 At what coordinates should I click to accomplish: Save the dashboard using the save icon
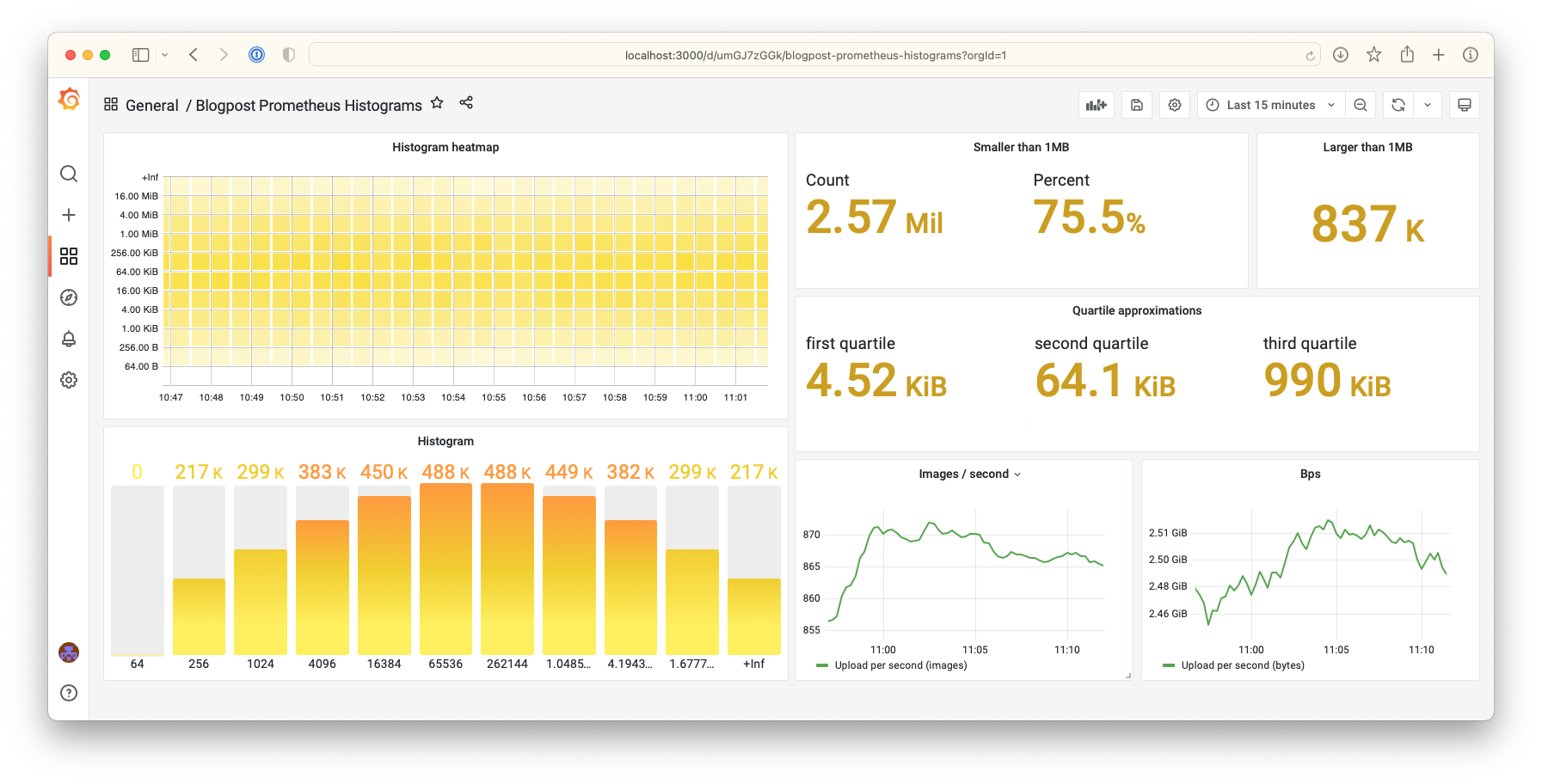(x=1136, y=104)
